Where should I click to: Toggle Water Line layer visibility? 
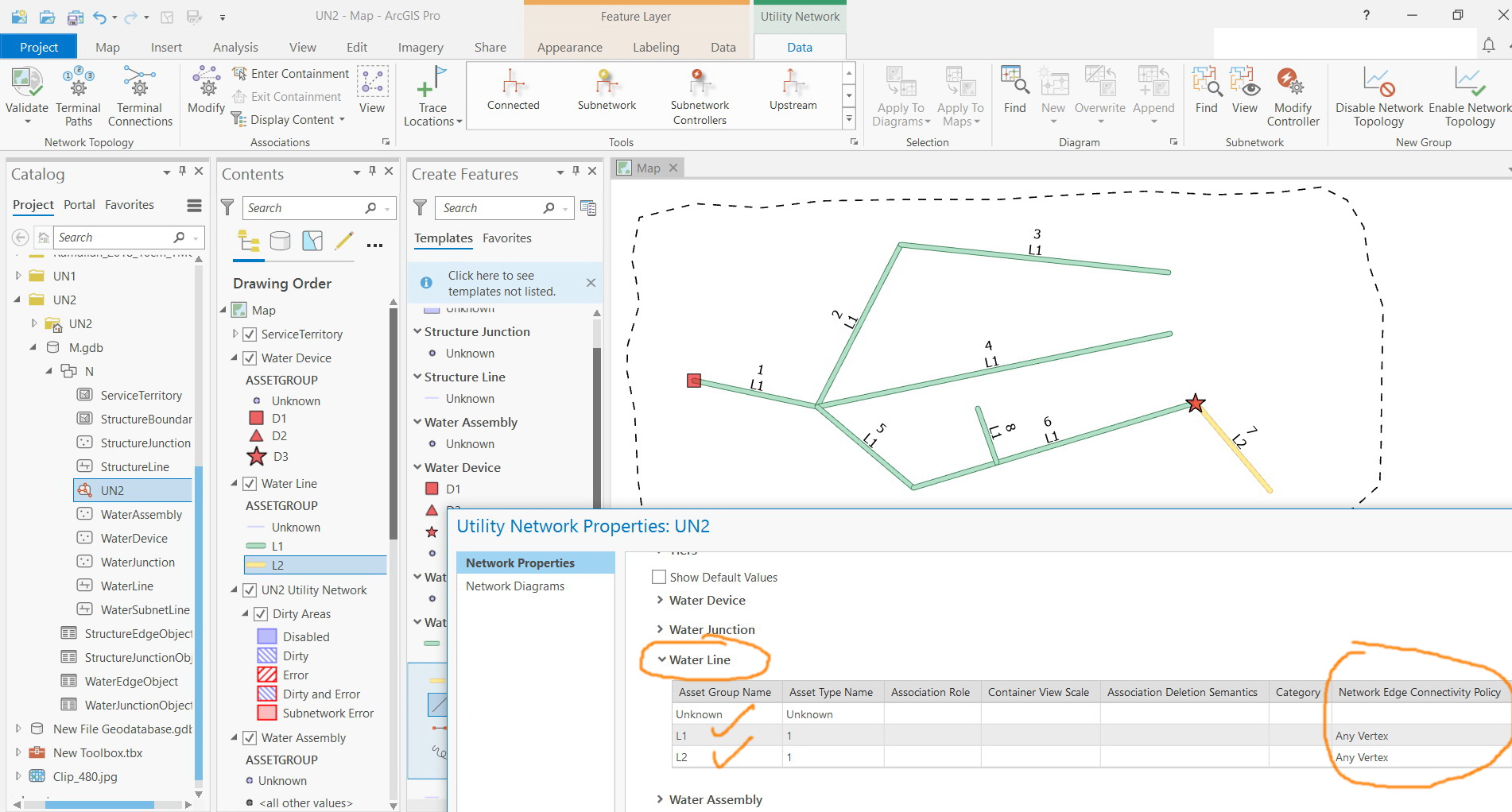250,484
